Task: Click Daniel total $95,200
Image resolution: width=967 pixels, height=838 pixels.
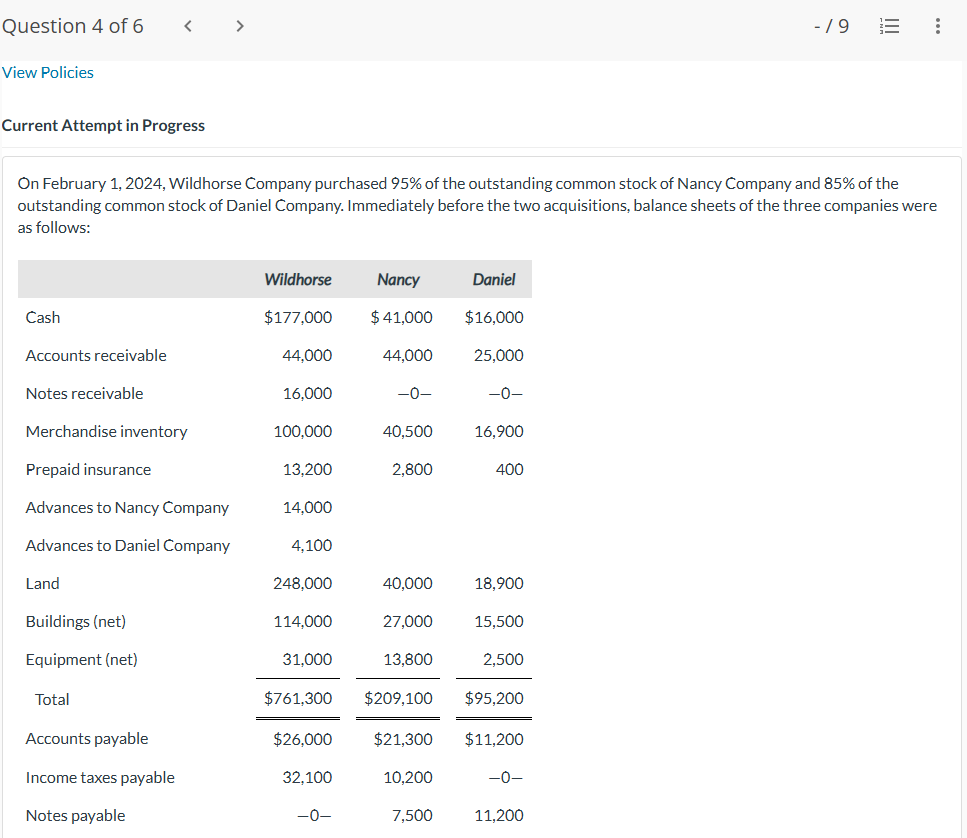Action: pyautogui.click(x=494, y=699)
